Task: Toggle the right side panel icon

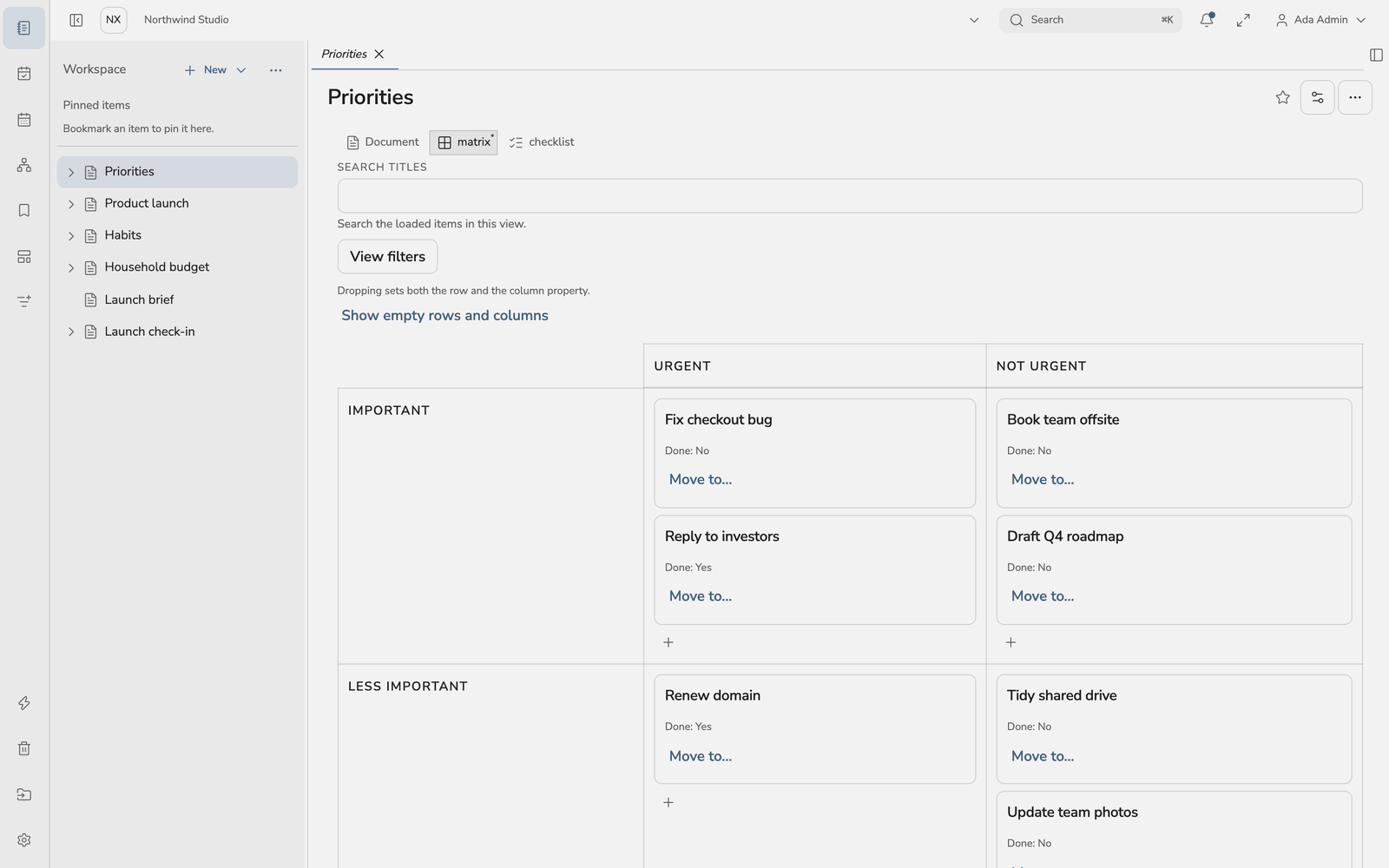Action: [x=1376, y=55]
